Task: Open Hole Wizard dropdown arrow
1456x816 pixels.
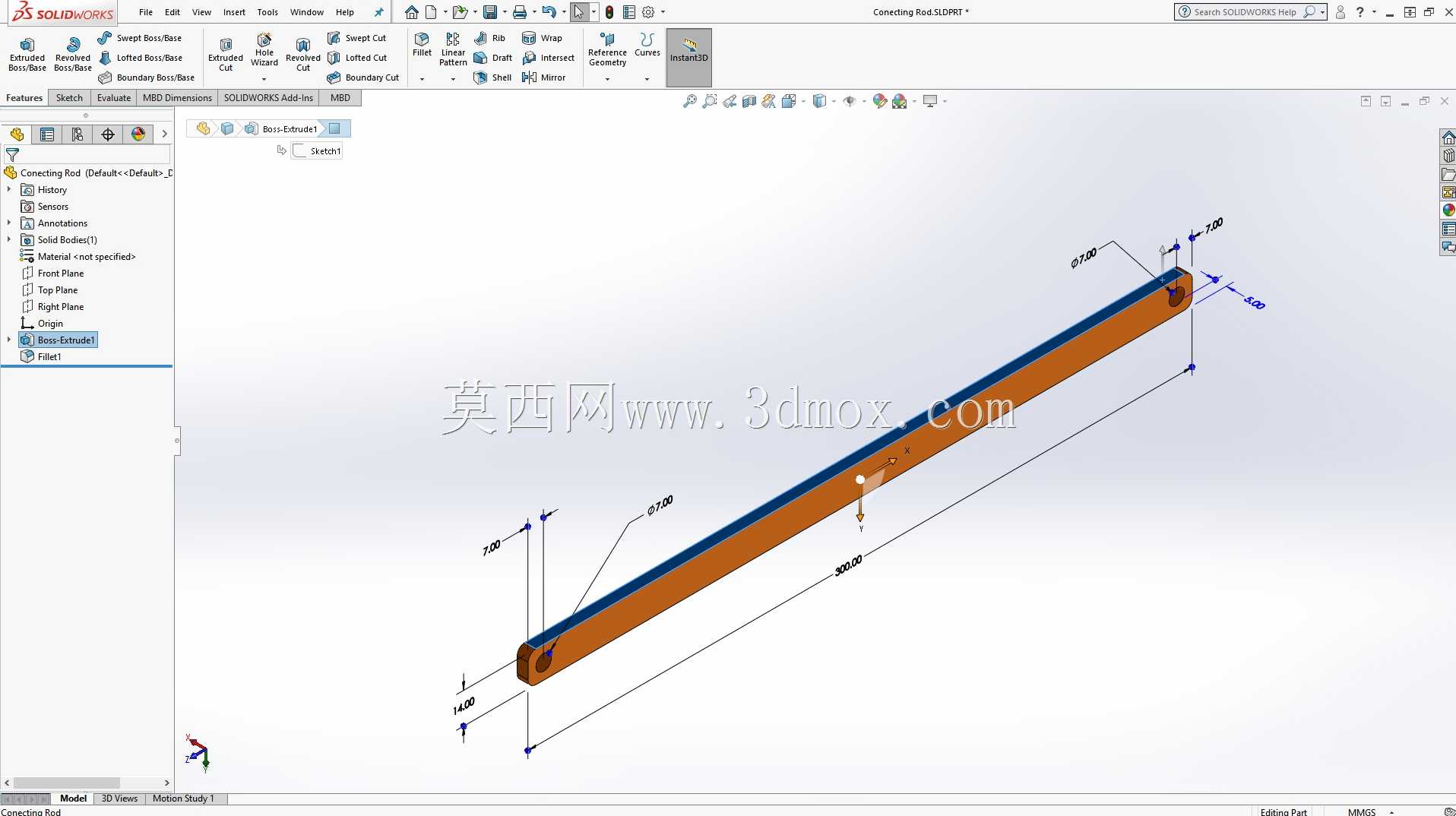Action: click(264, 79)
